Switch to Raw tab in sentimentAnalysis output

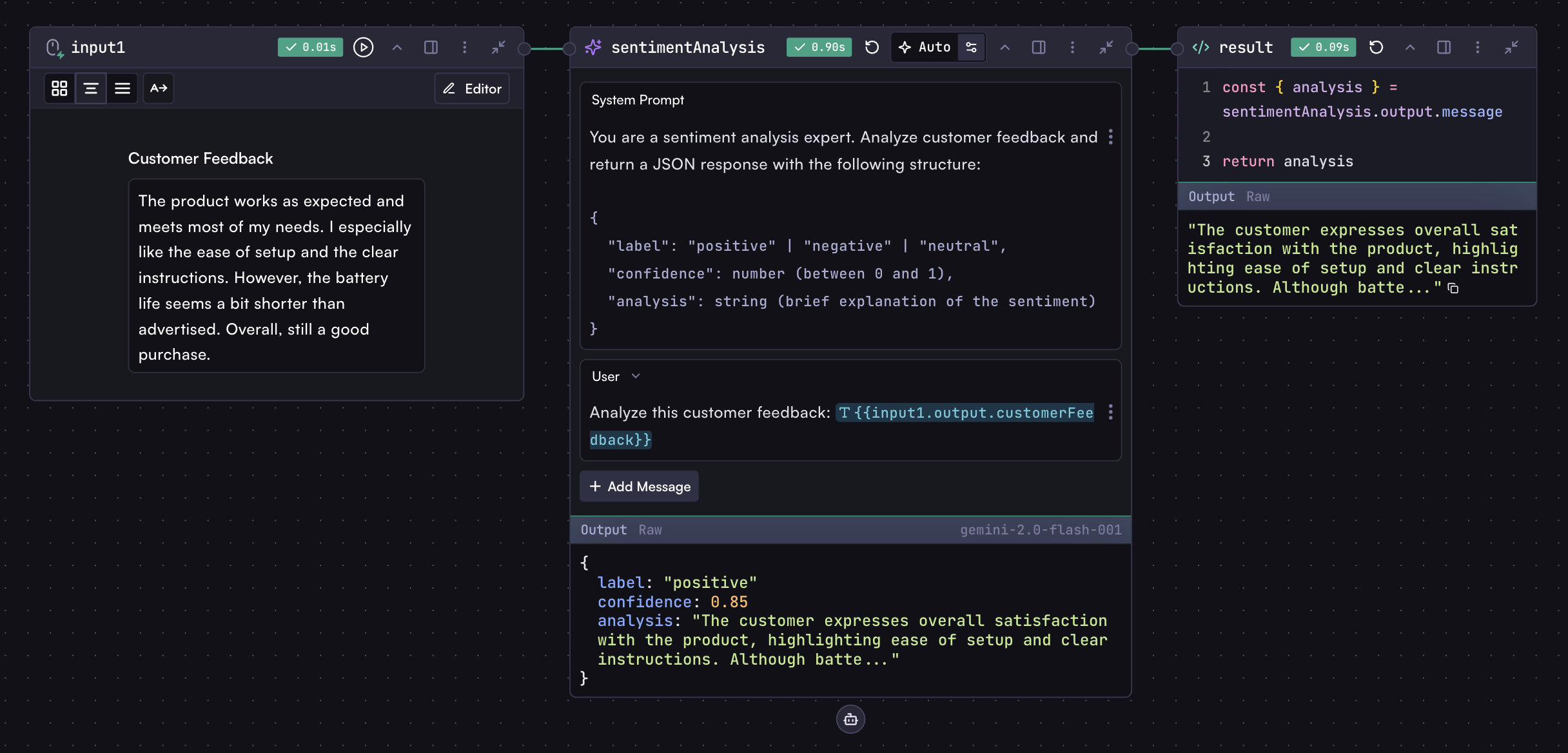point(650,530)
